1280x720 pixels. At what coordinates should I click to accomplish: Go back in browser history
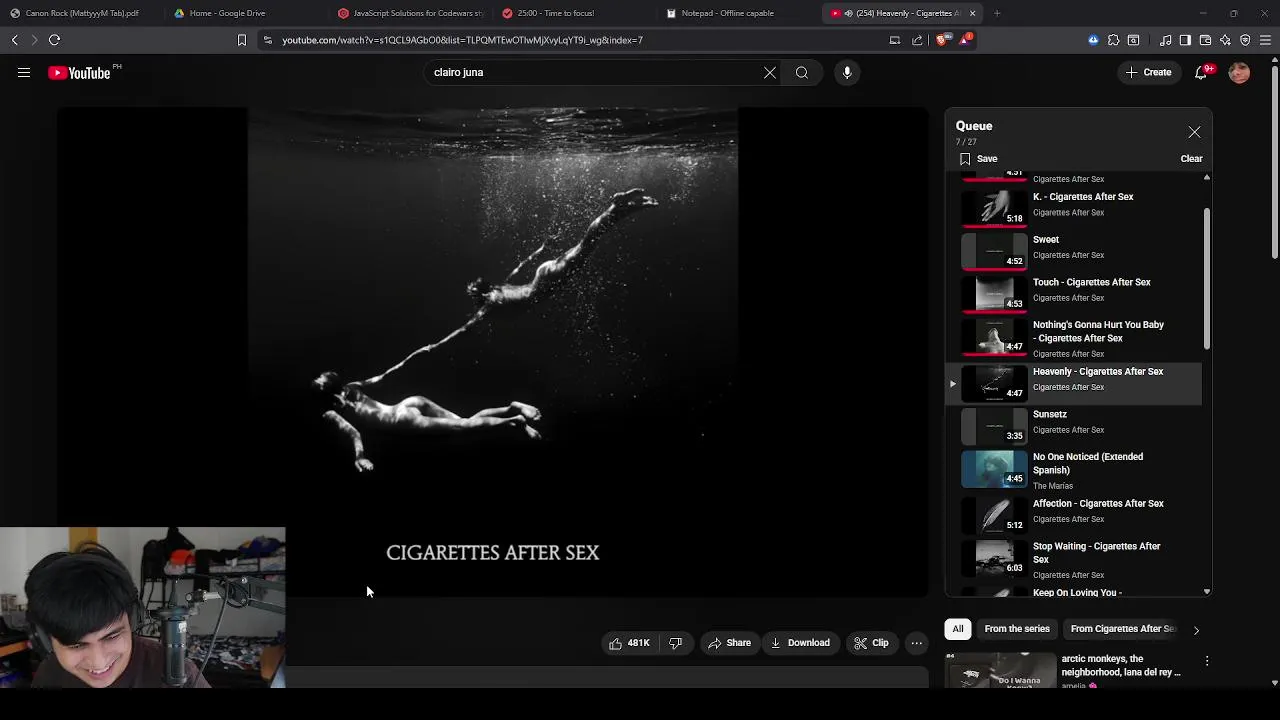tap(14, 40)
